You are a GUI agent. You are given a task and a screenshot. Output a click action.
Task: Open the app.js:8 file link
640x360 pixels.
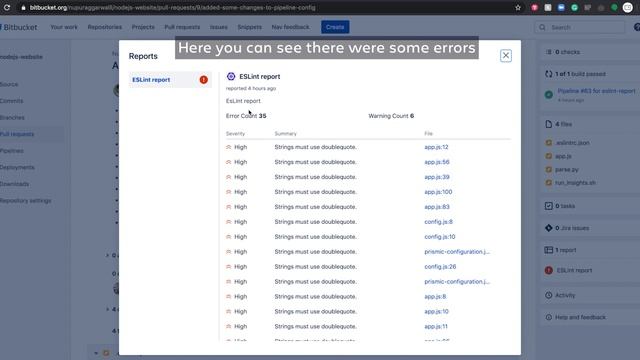tap(435, 297)
